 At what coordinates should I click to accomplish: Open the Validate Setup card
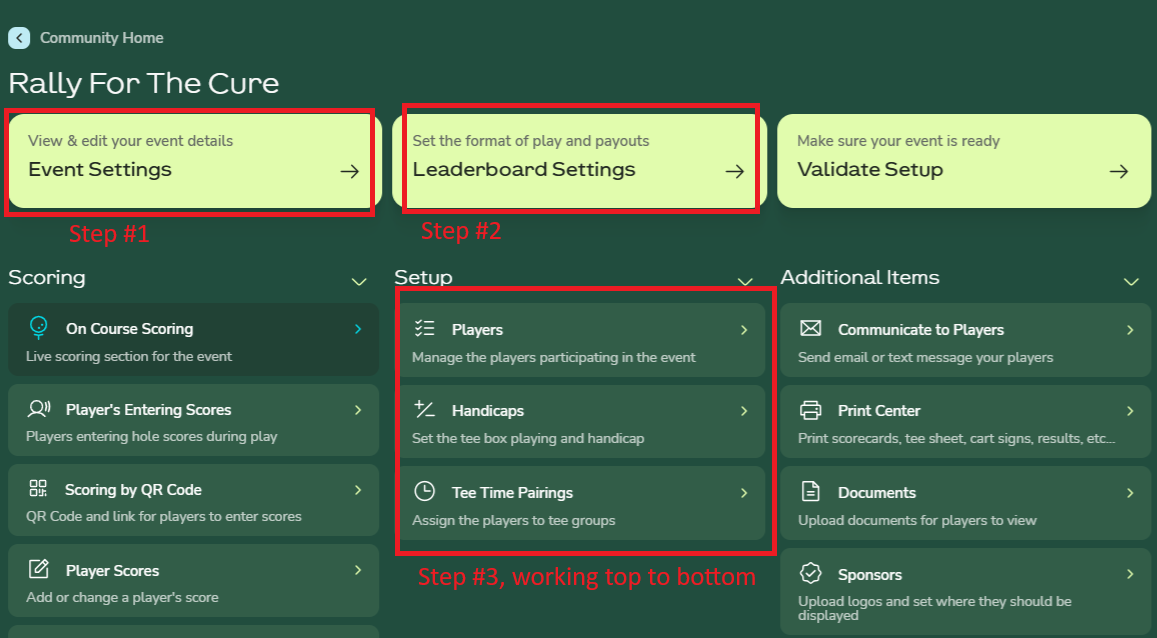coord(964,161)
